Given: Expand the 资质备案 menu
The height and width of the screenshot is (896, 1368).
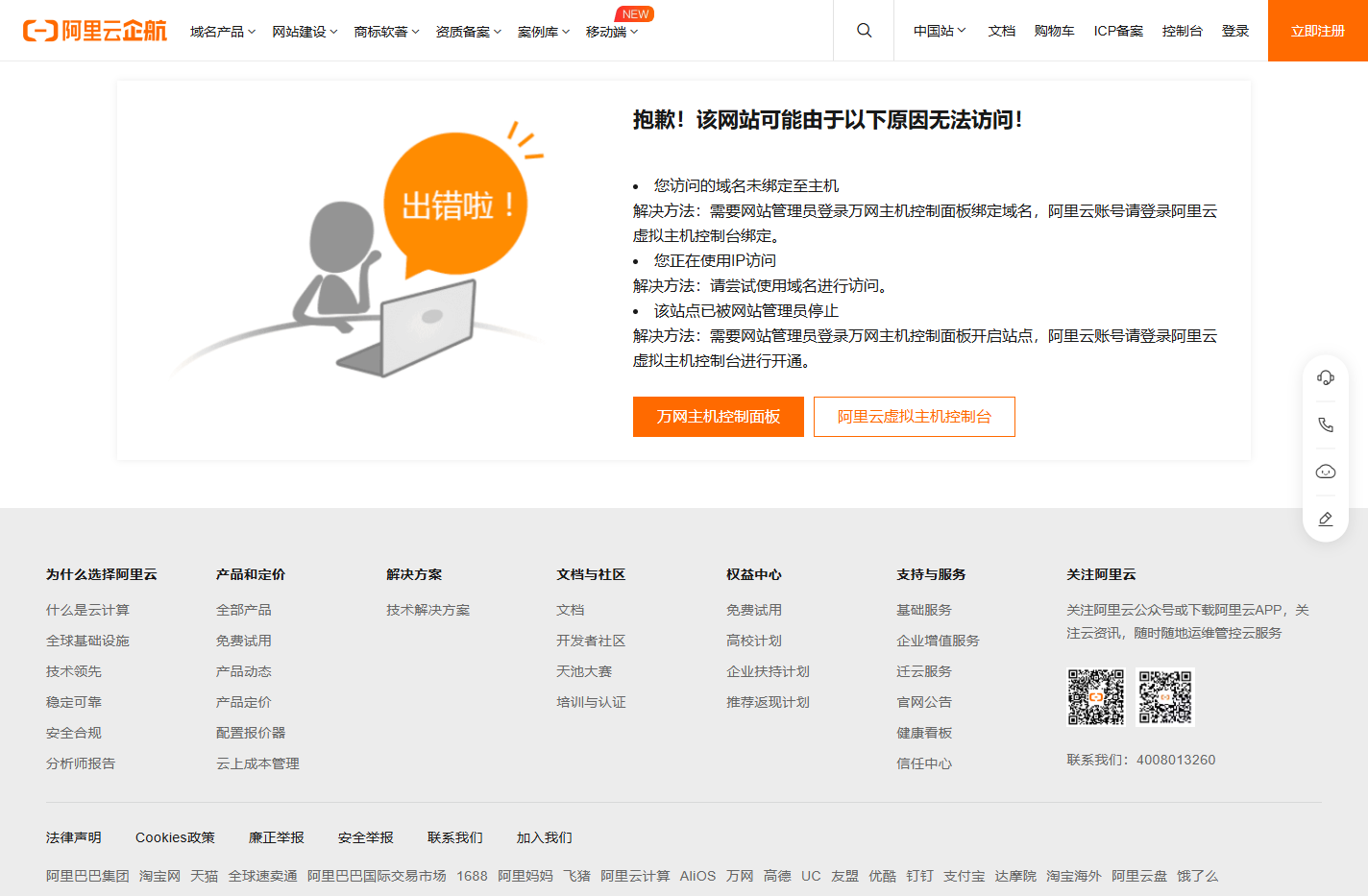Looking at the screenshot, I should tap(468, 32).
